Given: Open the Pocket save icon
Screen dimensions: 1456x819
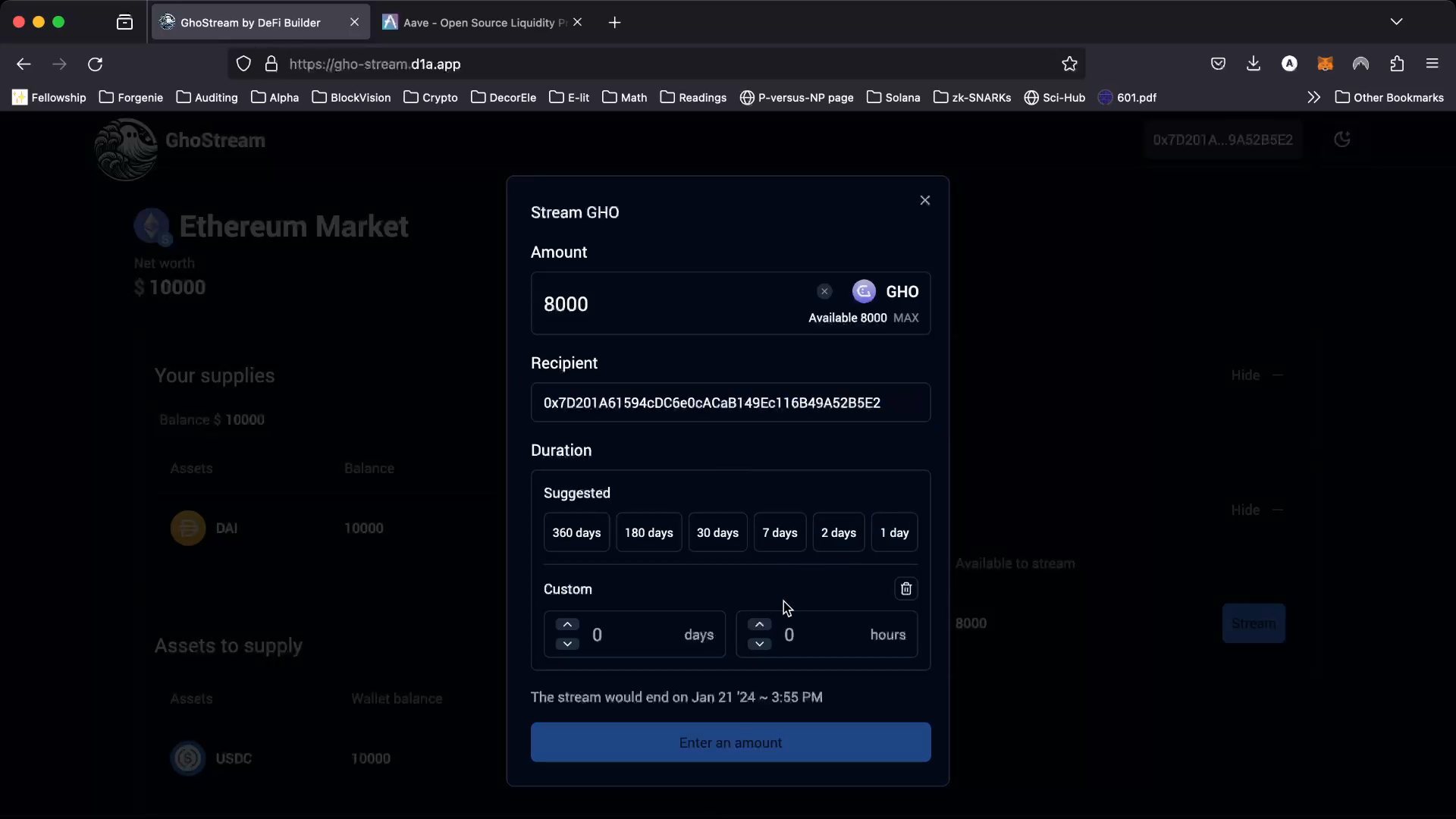Looking at the screenshot, I should [1218, 64].
